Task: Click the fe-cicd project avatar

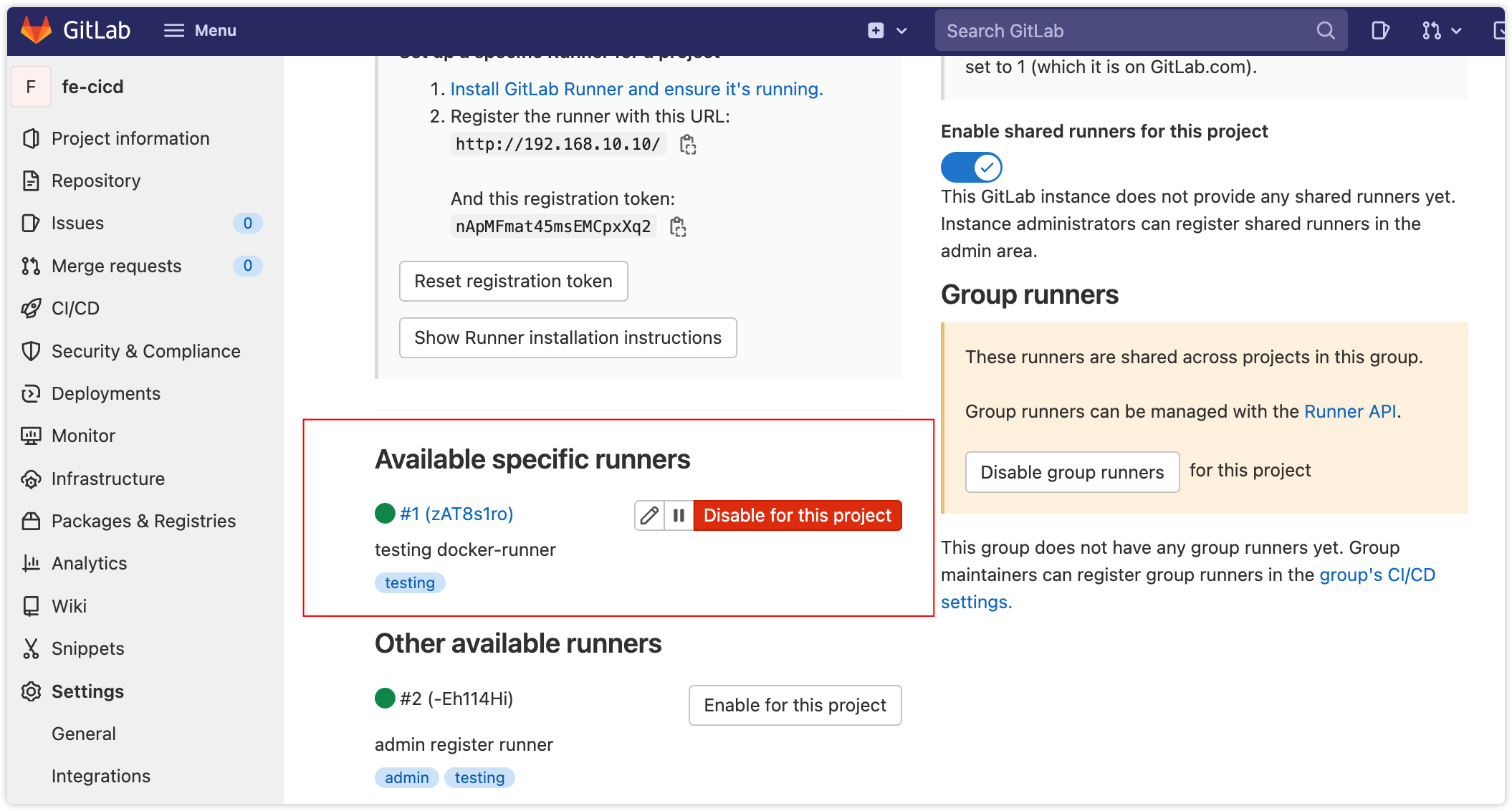Action: [31, 87]
